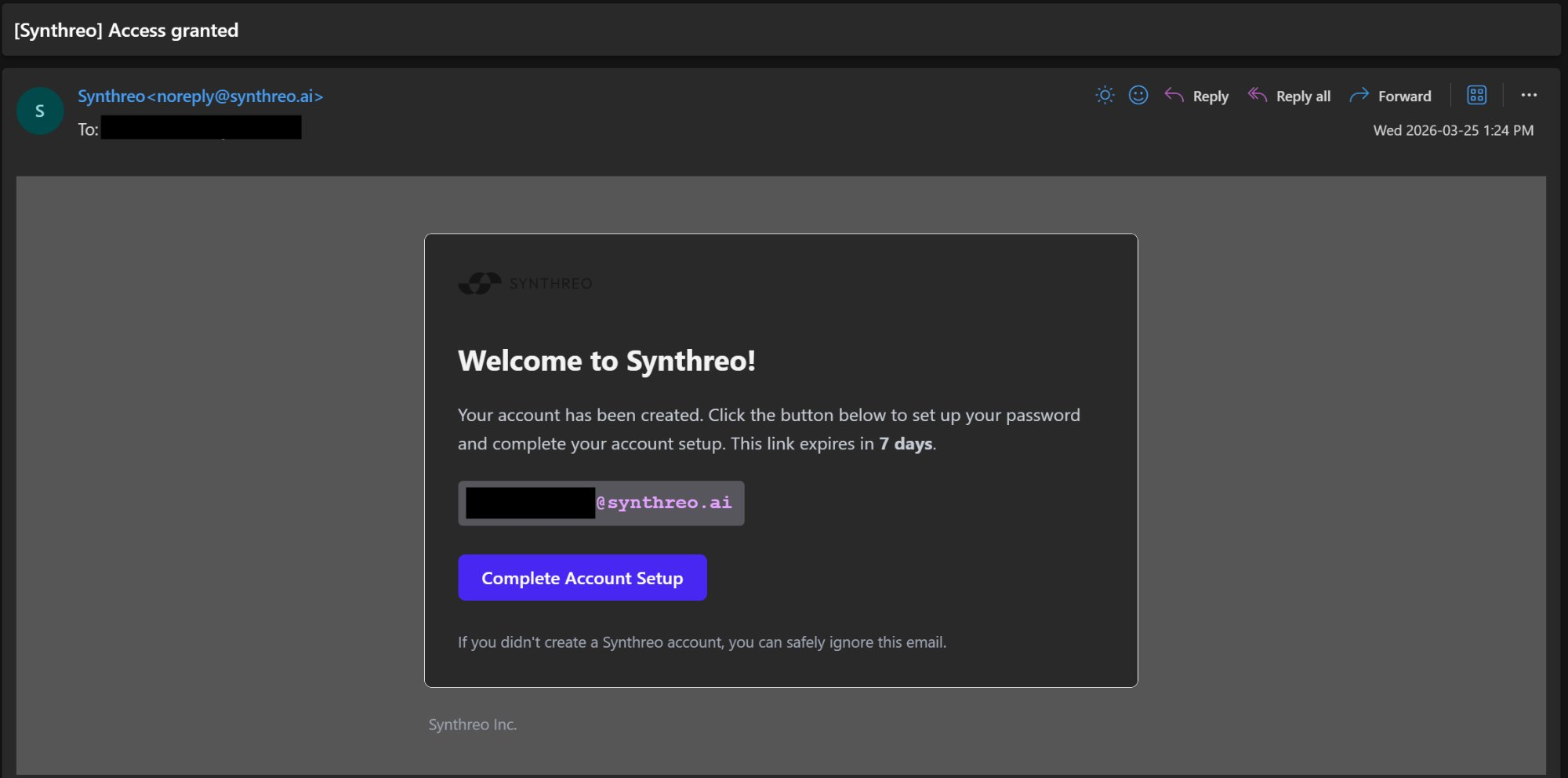Image resolution: width=1568 pixels, height=778 pixels.
Task: Select the @synthreo.ai email code block
Action: click(601, 503)
